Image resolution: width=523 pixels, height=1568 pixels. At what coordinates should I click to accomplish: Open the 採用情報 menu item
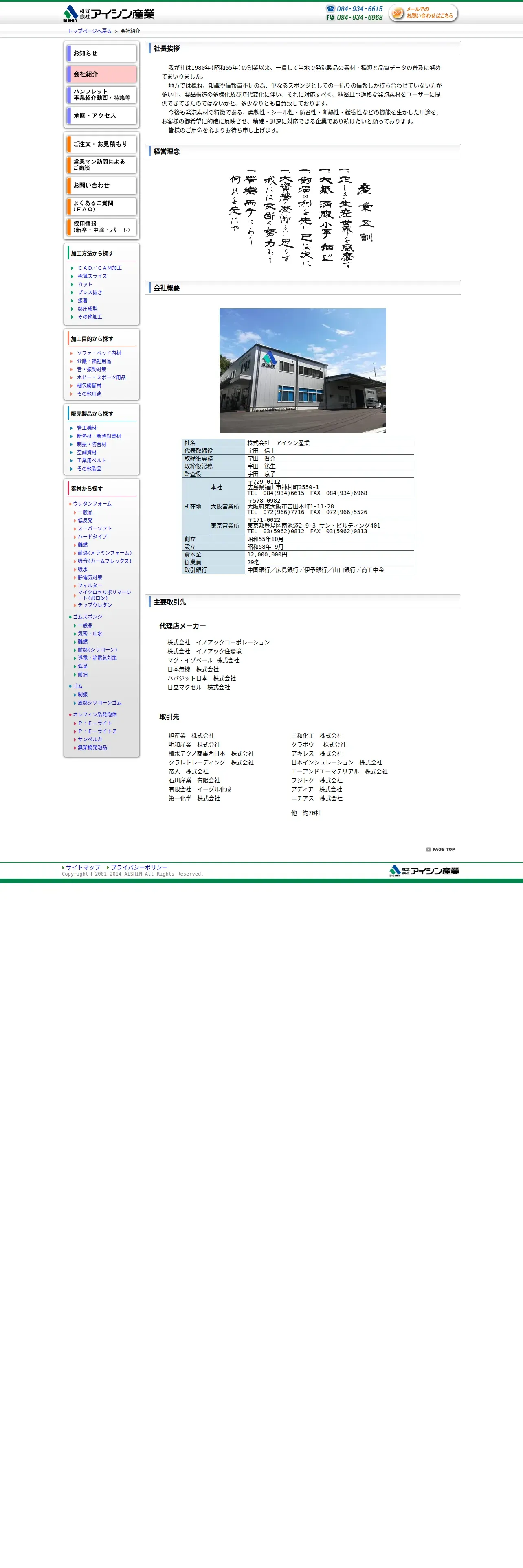click(x=102, y=227)
